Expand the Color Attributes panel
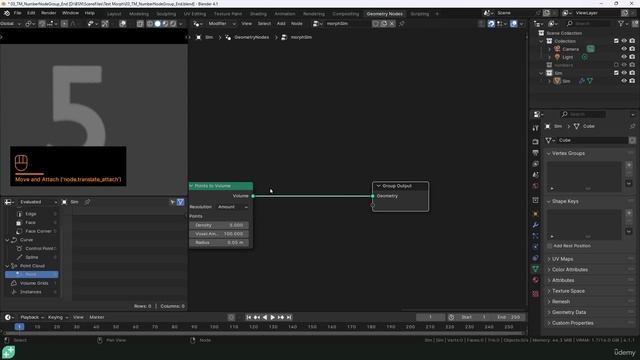640x360 pixels. coord(549,270)
